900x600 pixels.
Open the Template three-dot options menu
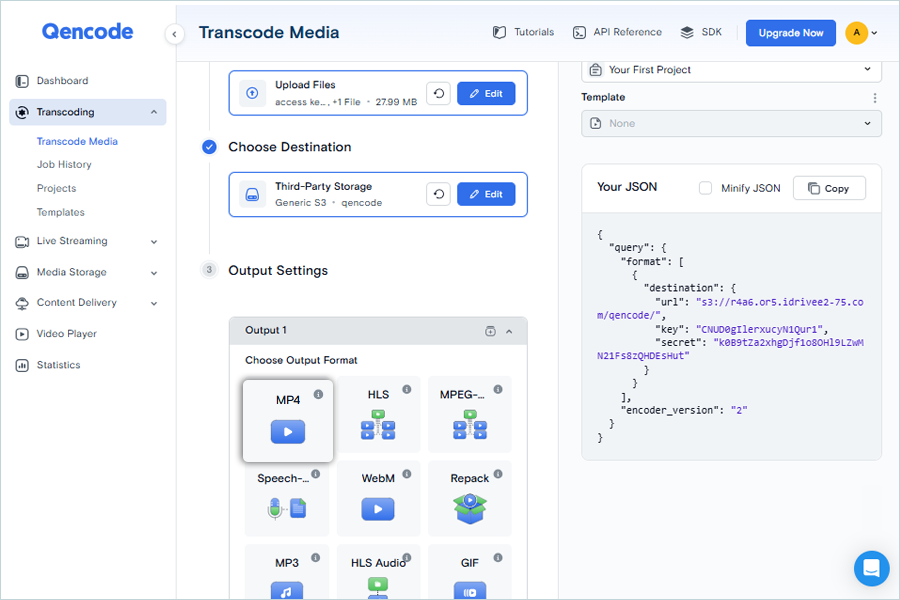coord(875,98)
